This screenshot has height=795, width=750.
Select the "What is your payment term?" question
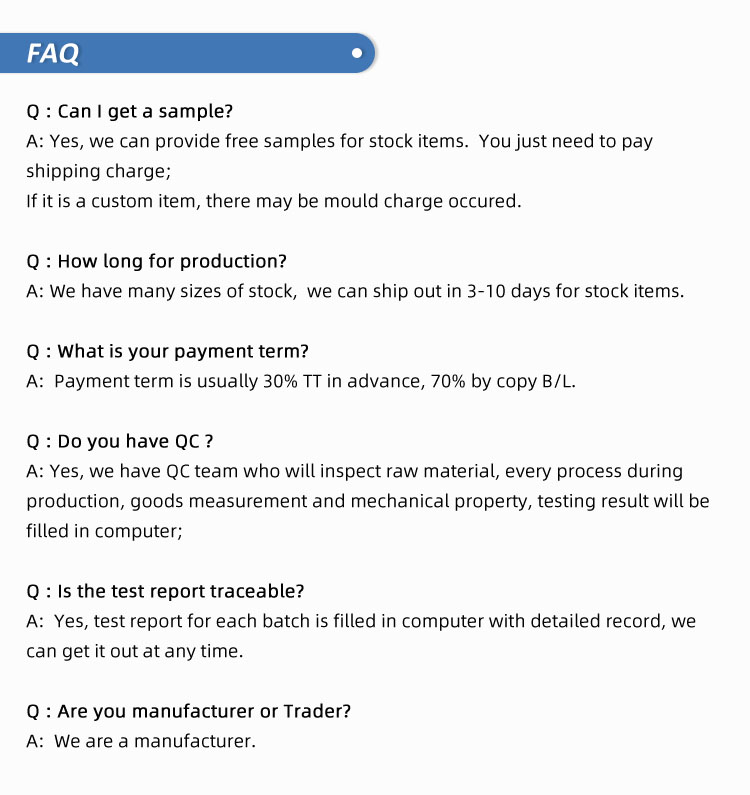click(x=167, y=351)
